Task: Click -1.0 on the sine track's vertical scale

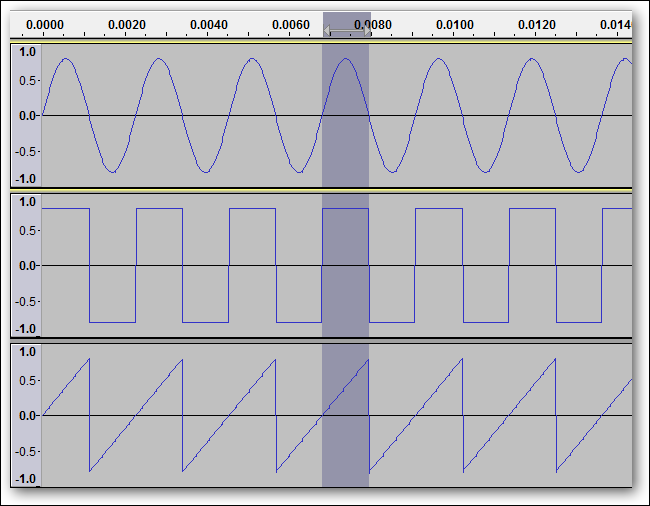Action: coord(26,179)
